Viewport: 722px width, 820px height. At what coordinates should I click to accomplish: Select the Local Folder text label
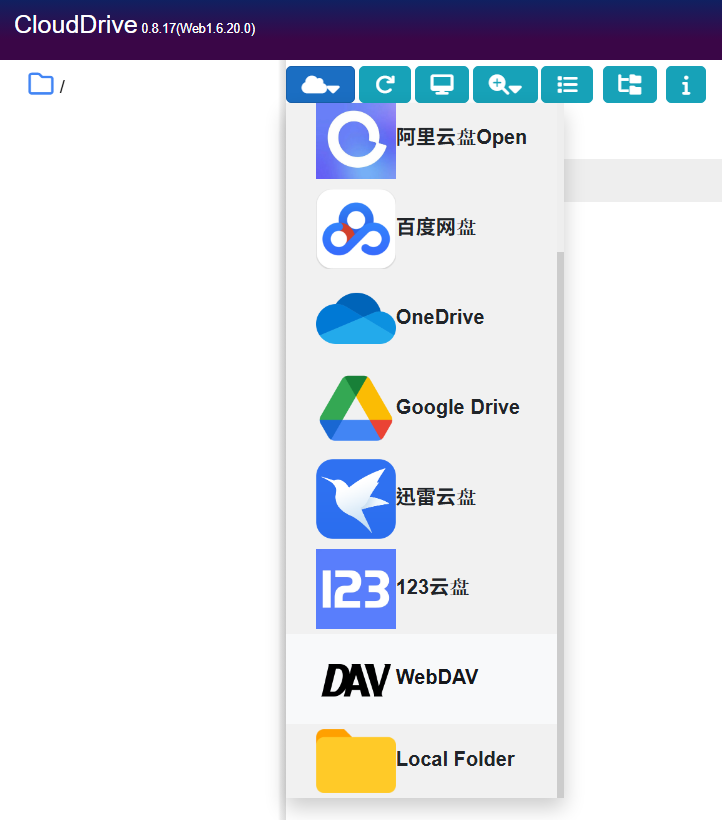(455, 759)
